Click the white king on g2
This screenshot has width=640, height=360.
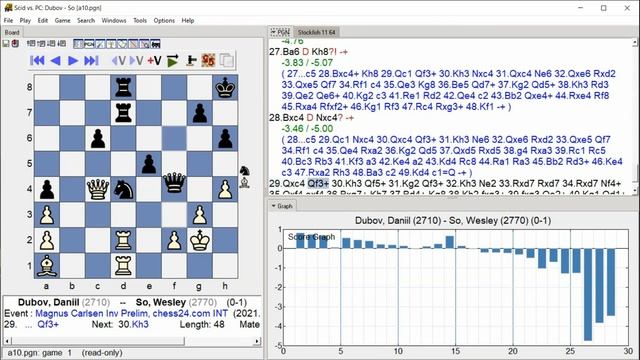(200, 240)
